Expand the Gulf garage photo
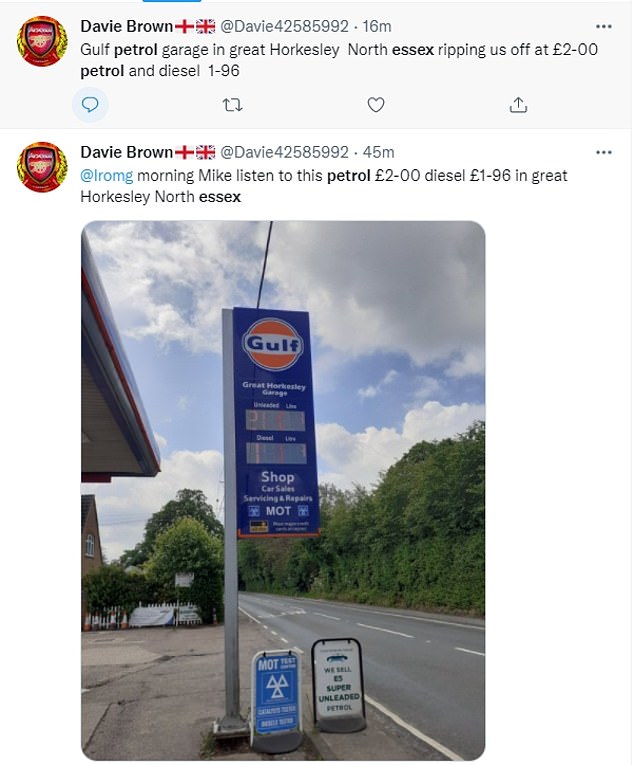This screenshot has width=634, height=765. pos(283,490)
